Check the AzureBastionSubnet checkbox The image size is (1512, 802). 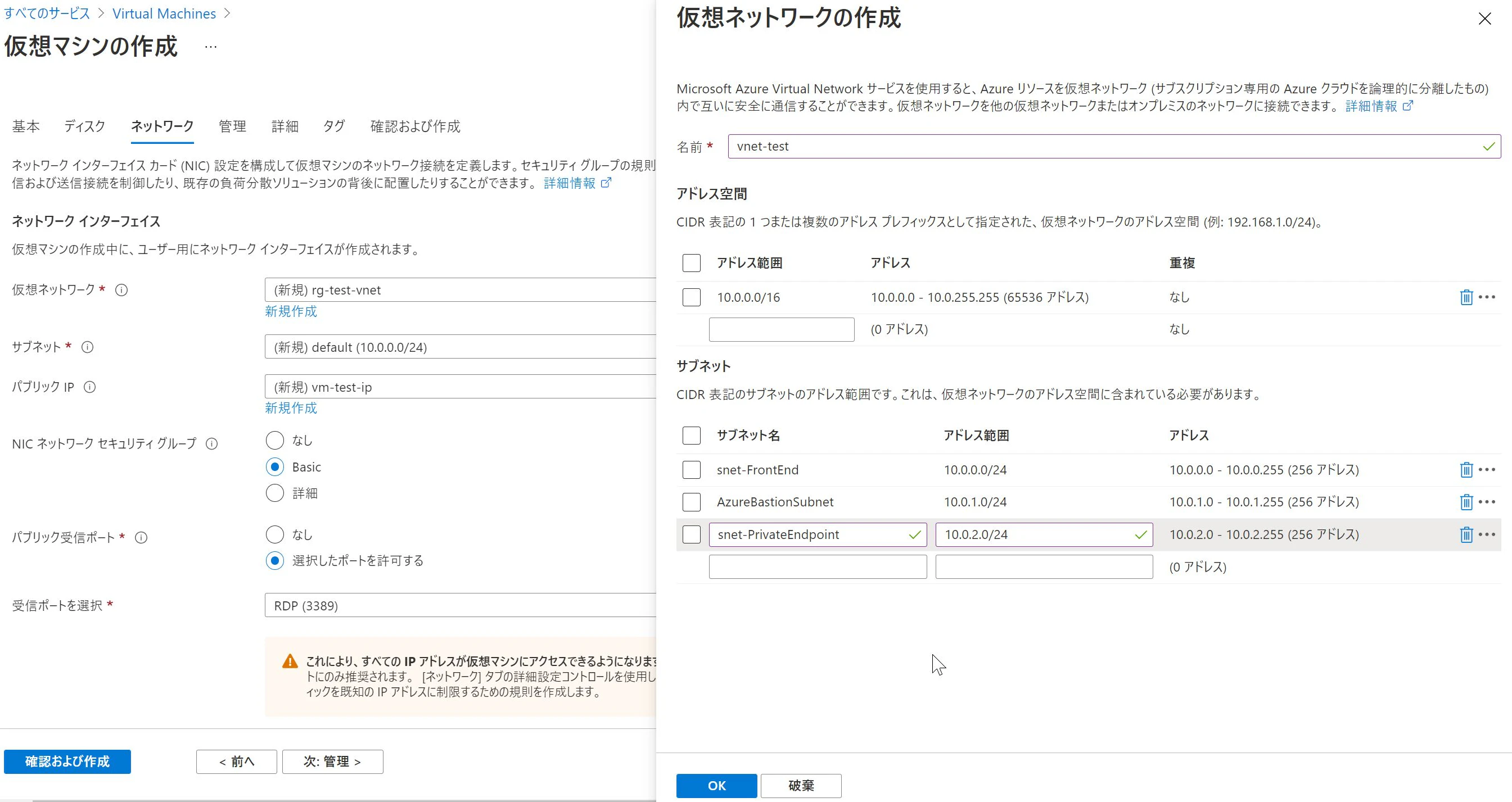[692, 502]
